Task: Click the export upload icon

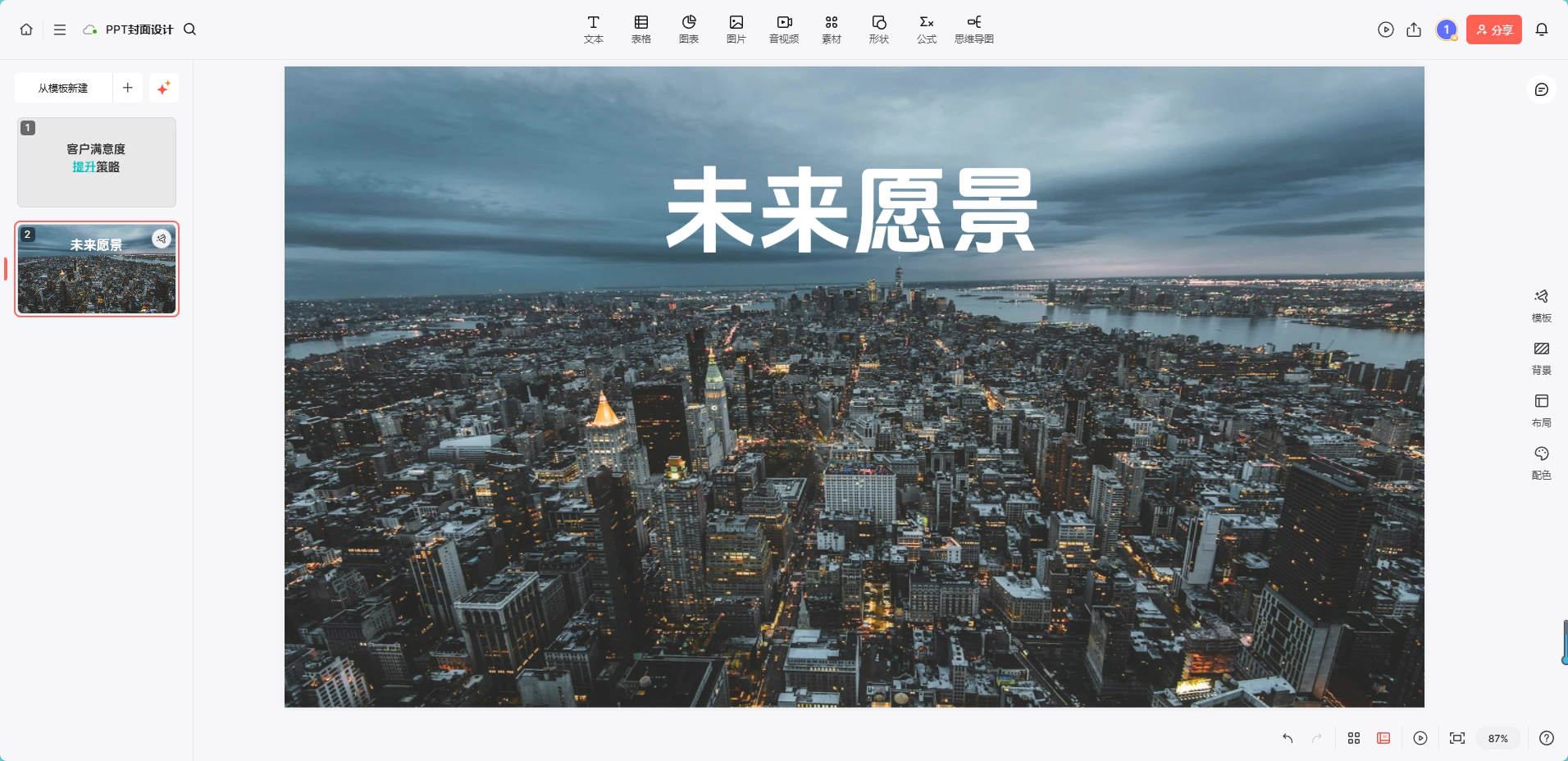Action: point(1414,30)
